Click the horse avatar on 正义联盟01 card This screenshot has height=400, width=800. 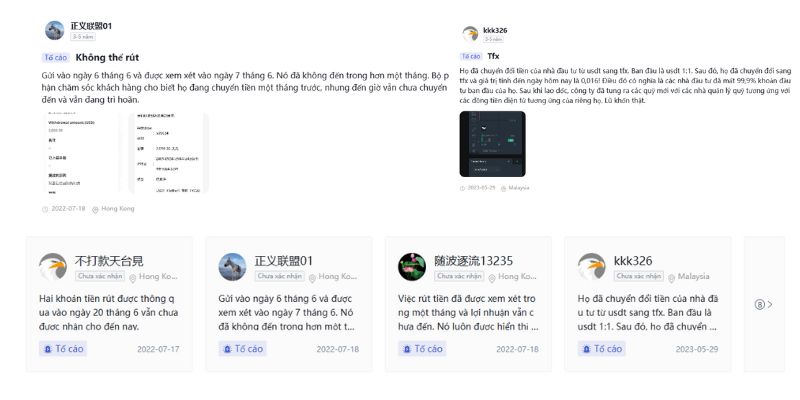click(233, 266)
